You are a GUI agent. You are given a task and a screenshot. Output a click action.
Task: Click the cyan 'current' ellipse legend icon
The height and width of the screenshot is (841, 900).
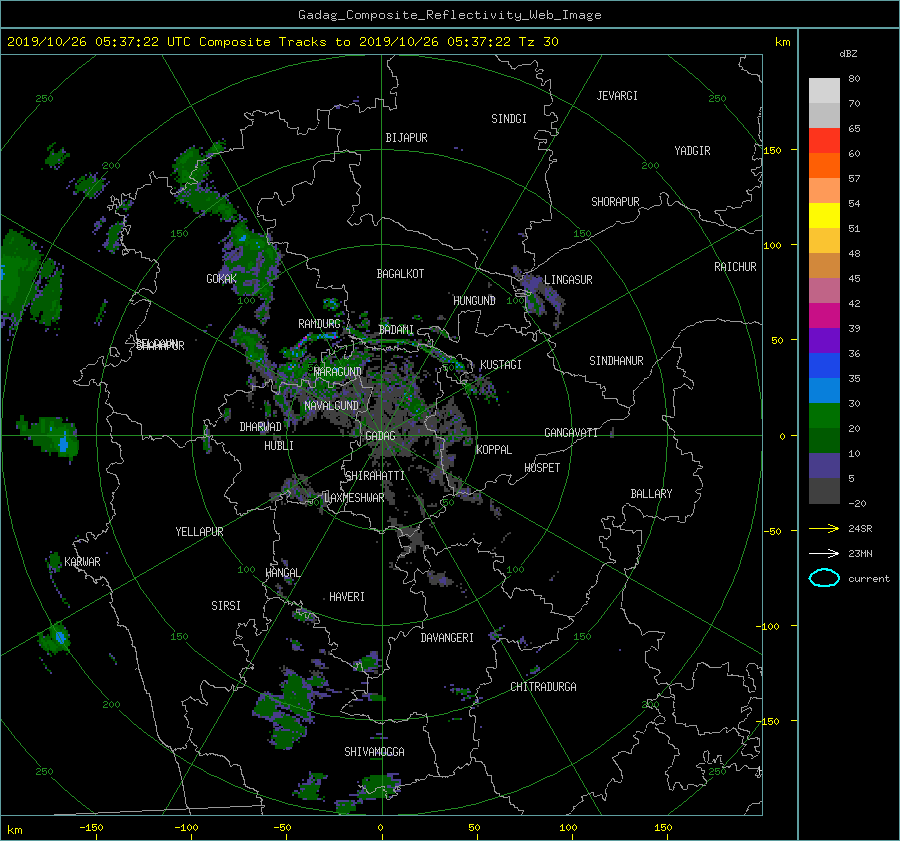point(824,578)
